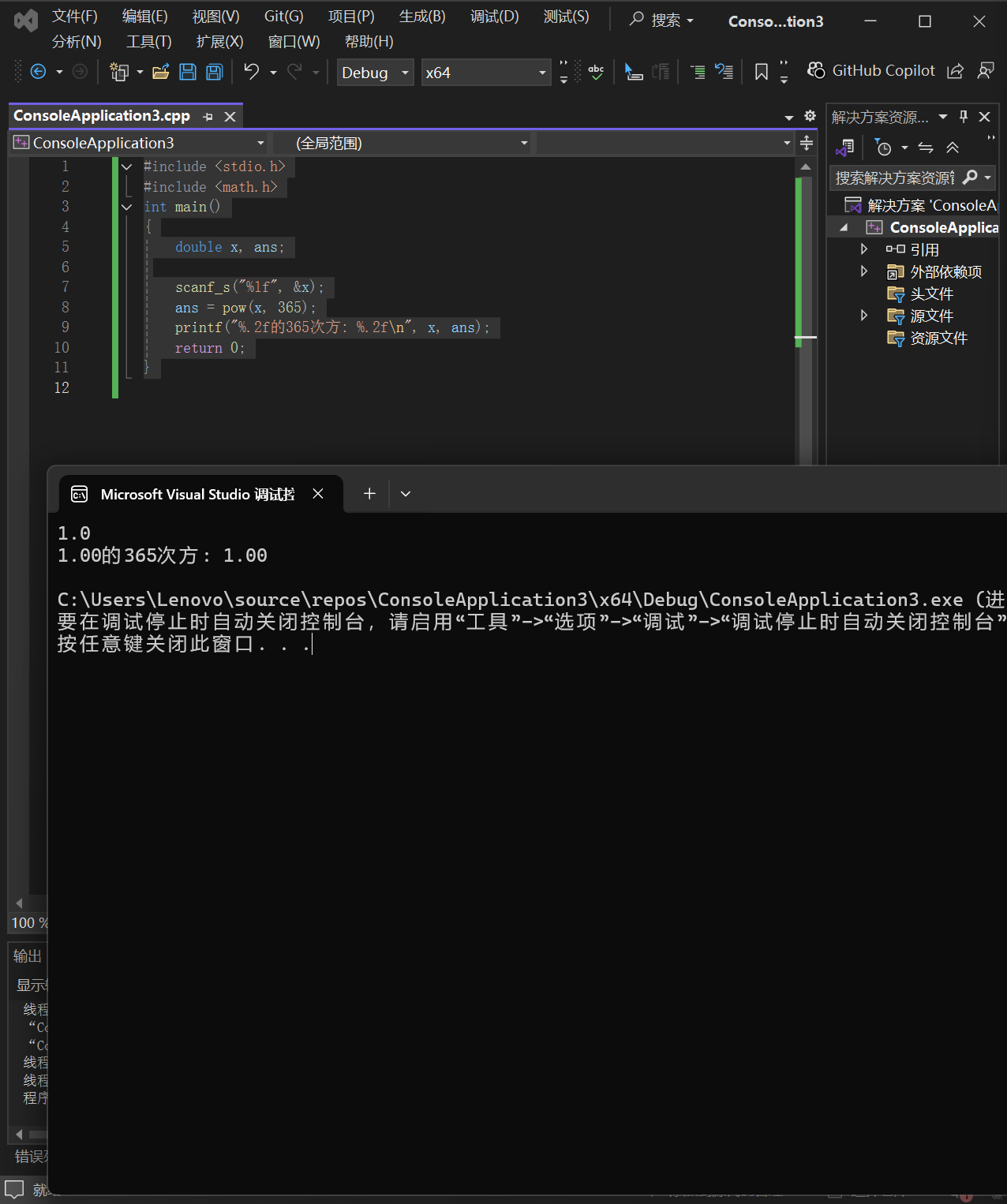Expand the 外部依赖项 tree node
Viewport: 1007px width, 1204px height.
pos(864,271)
